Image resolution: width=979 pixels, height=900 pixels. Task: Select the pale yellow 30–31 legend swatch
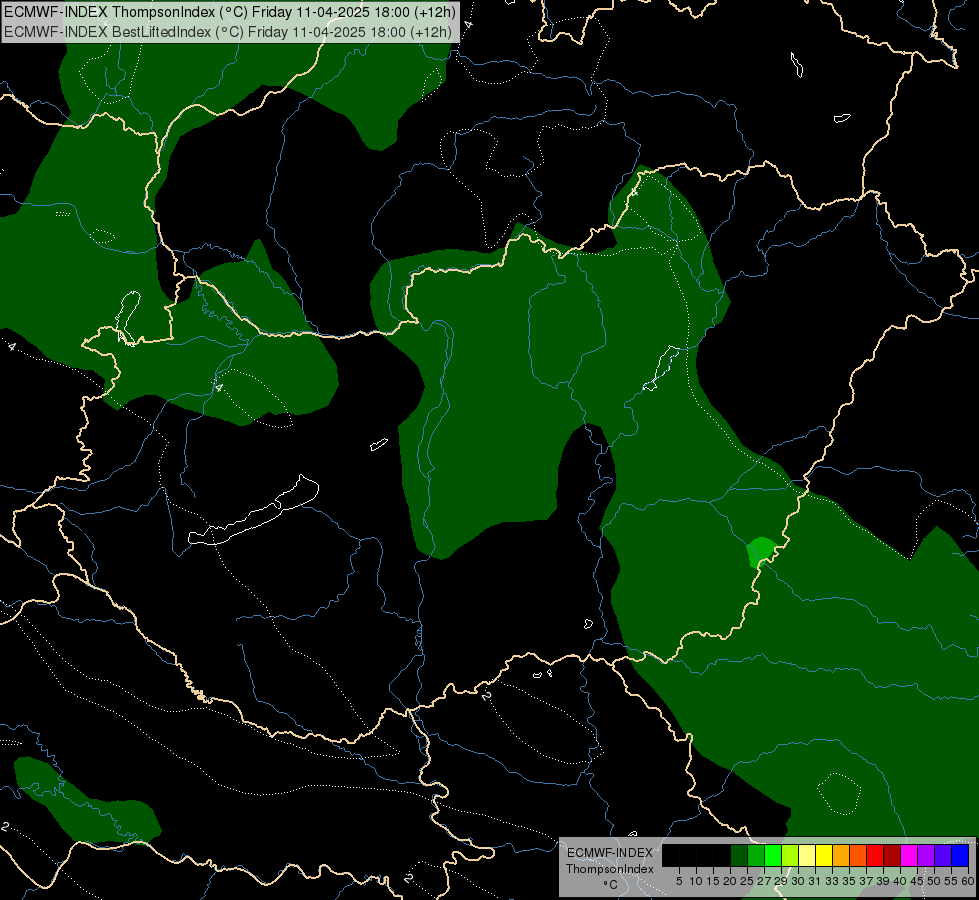[x=807, y=855]
